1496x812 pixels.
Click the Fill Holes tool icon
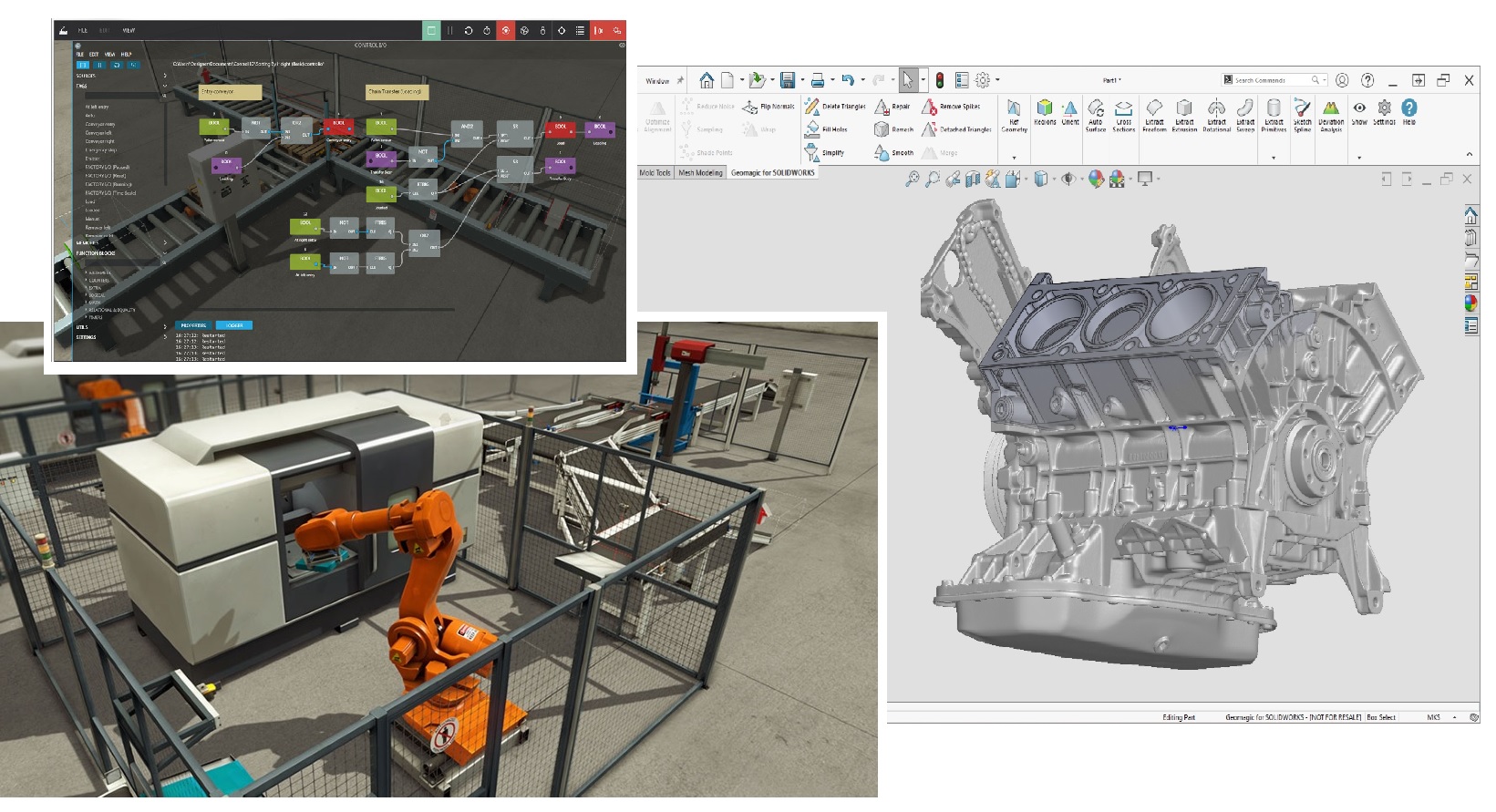pyautogui.click(x=812, y=129)
